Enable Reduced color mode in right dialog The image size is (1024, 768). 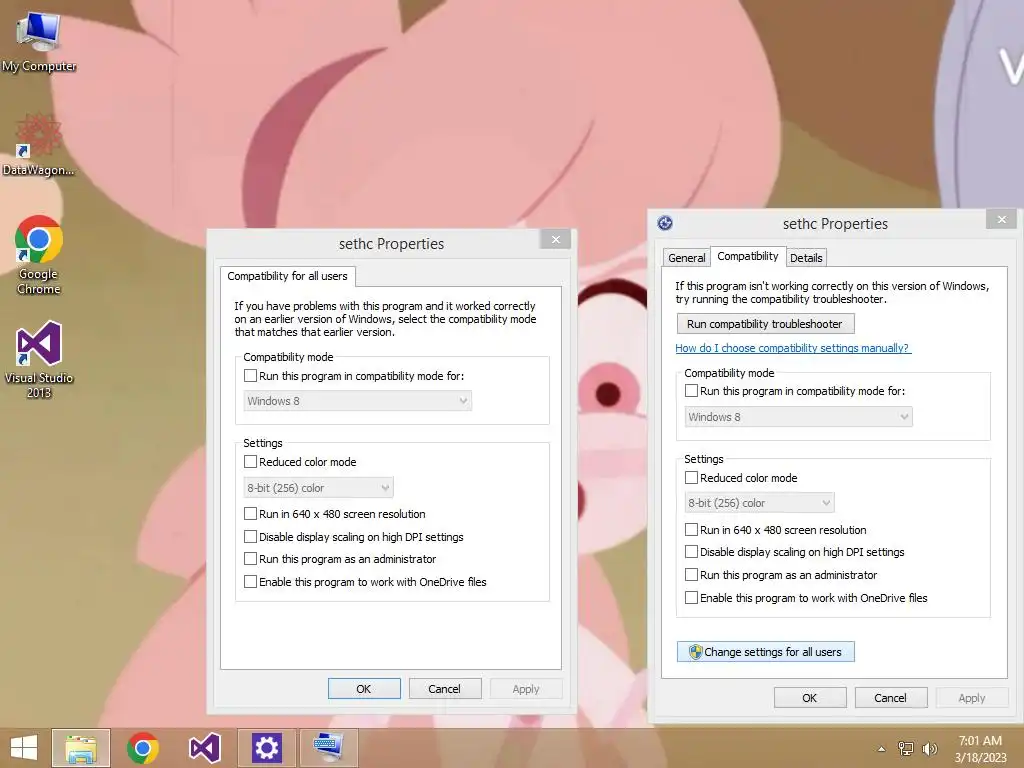(x=691, y=477)
